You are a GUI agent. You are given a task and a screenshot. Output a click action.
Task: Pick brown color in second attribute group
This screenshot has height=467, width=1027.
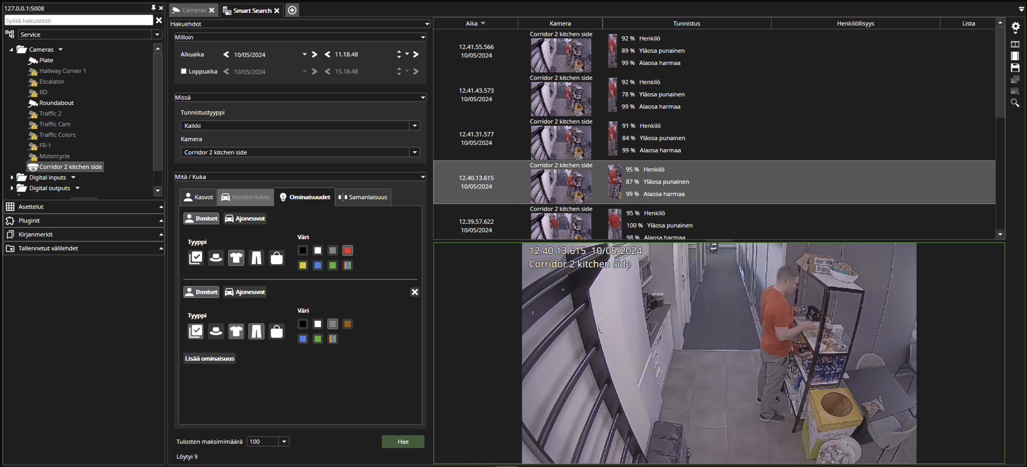tap(348, 324)
